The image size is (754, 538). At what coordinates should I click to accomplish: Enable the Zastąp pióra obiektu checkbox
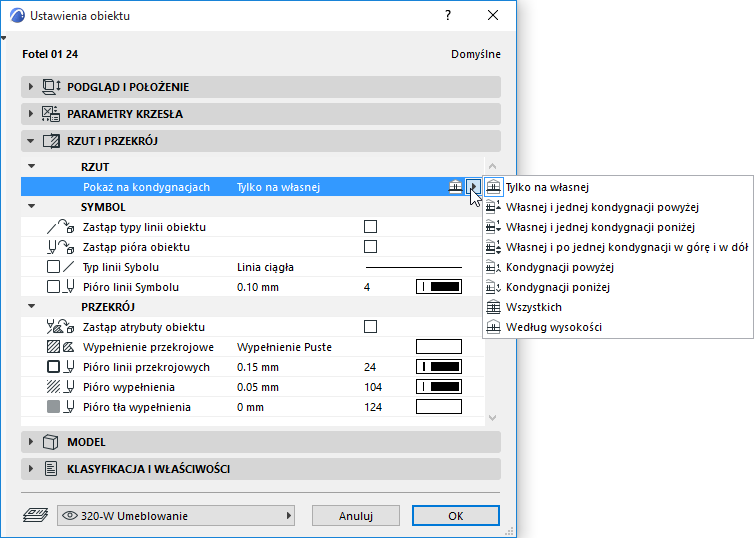pos(370,247)
